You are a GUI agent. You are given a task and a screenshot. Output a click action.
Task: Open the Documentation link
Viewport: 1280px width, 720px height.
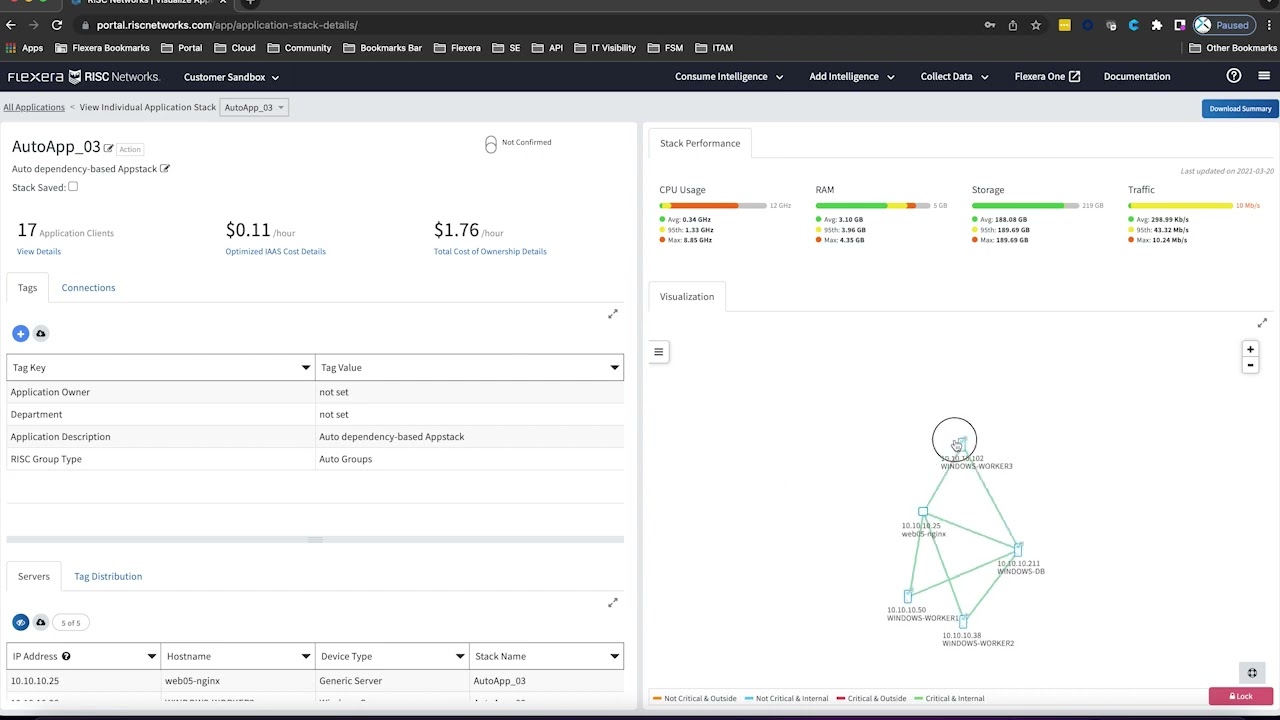click(1137, 76)
